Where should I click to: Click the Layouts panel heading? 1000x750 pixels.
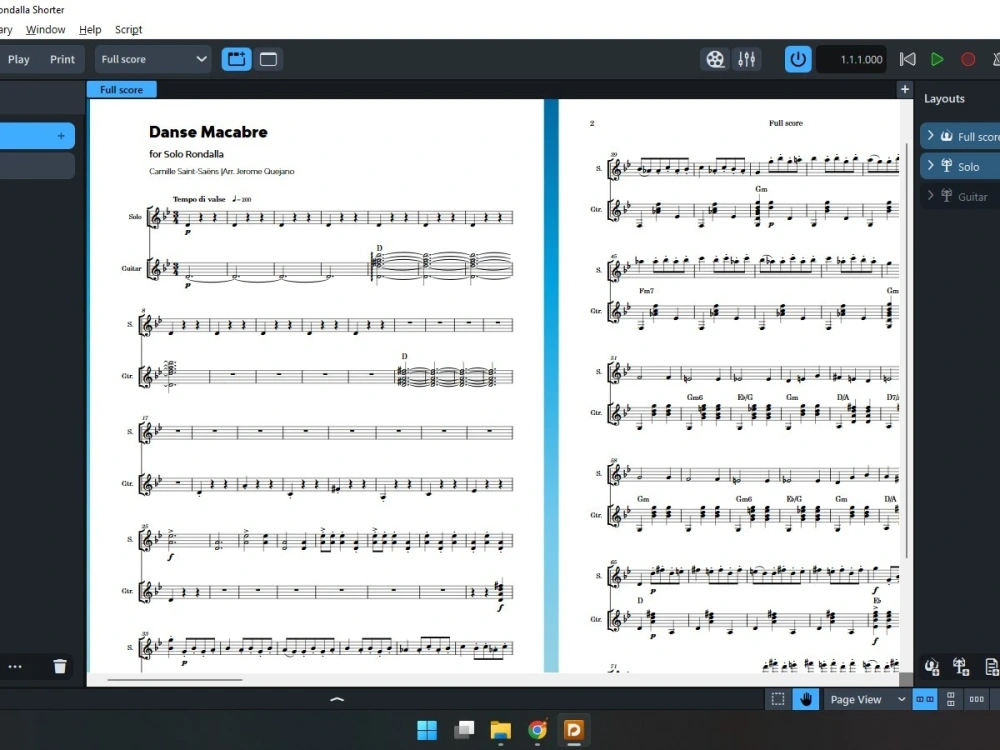click(x=944, y=99)
